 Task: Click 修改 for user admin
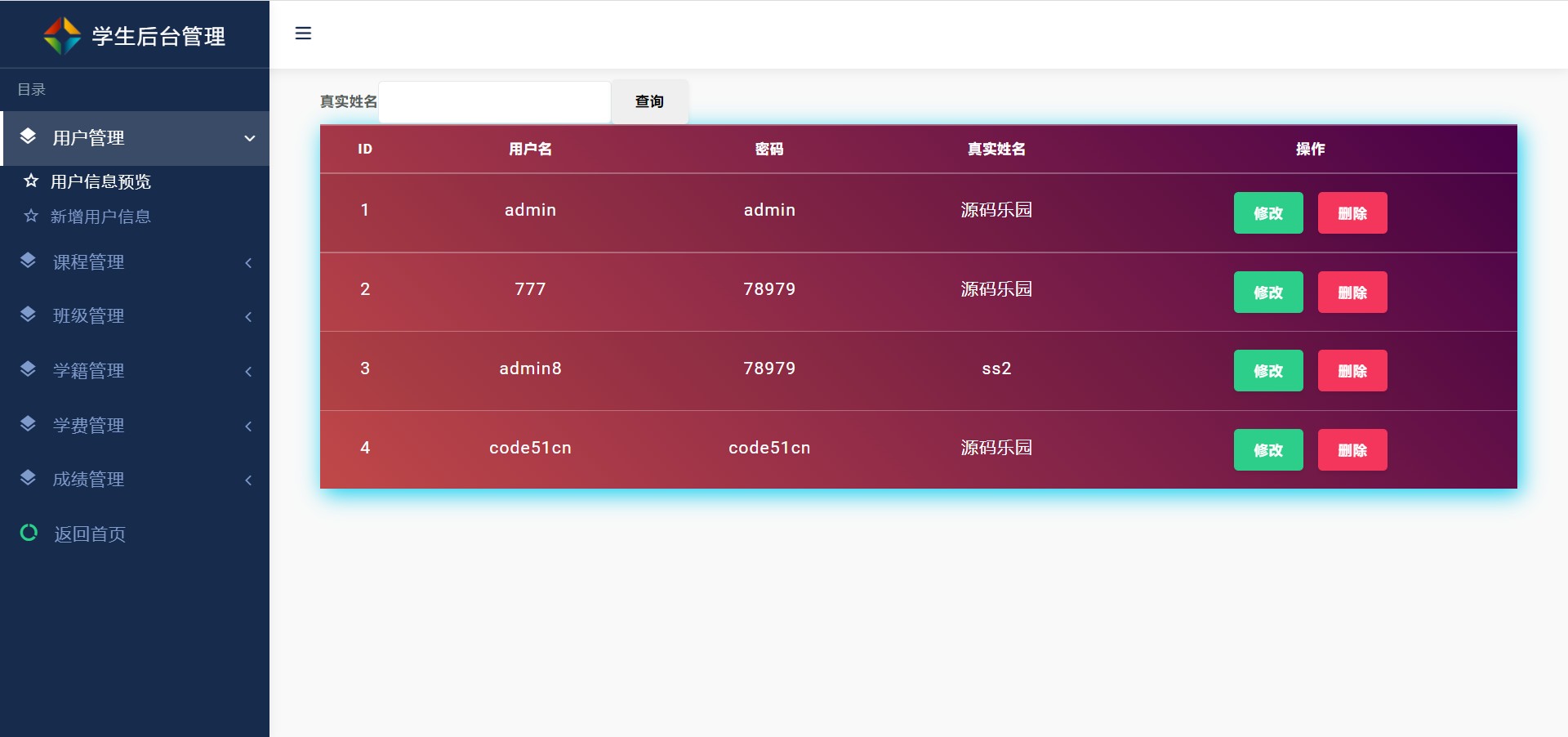[1267, 213]
